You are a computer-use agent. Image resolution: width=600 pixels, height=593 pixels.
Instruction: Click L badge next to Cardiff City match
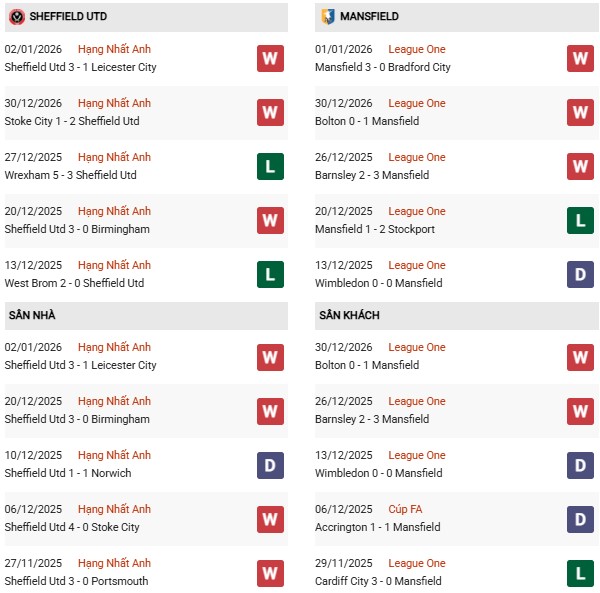580,572
